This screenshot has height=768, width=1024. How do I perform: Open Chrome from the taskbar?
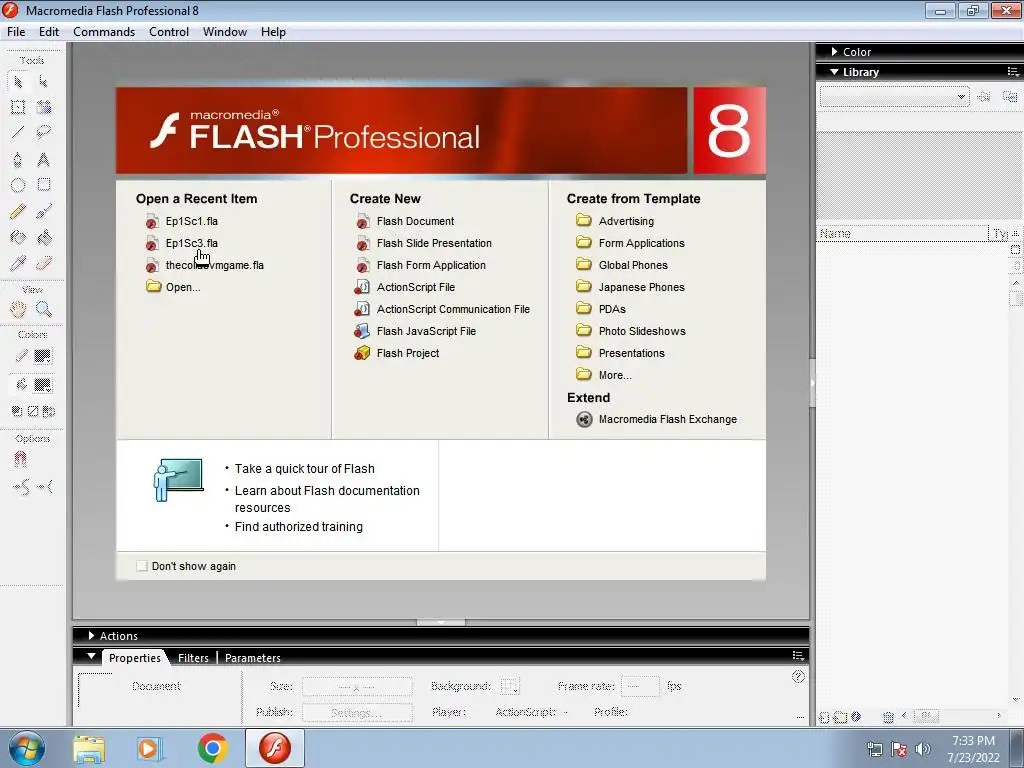[x=212, y=748]
